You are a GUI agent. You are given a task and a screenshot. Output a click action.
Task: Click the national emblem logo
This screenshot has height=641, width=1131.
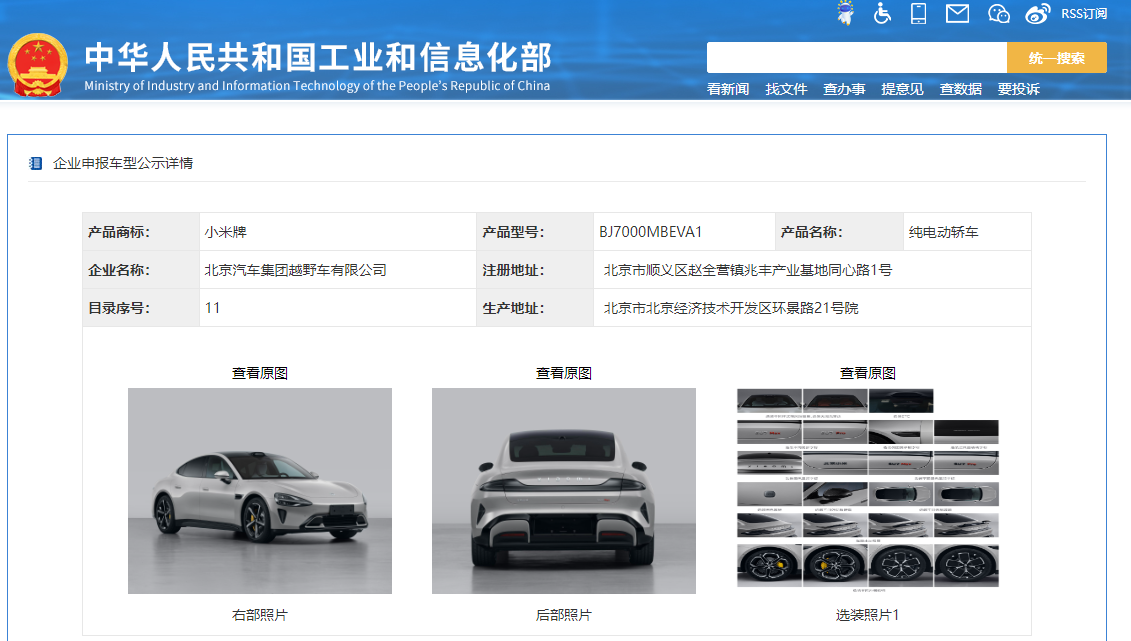(38, 66)
